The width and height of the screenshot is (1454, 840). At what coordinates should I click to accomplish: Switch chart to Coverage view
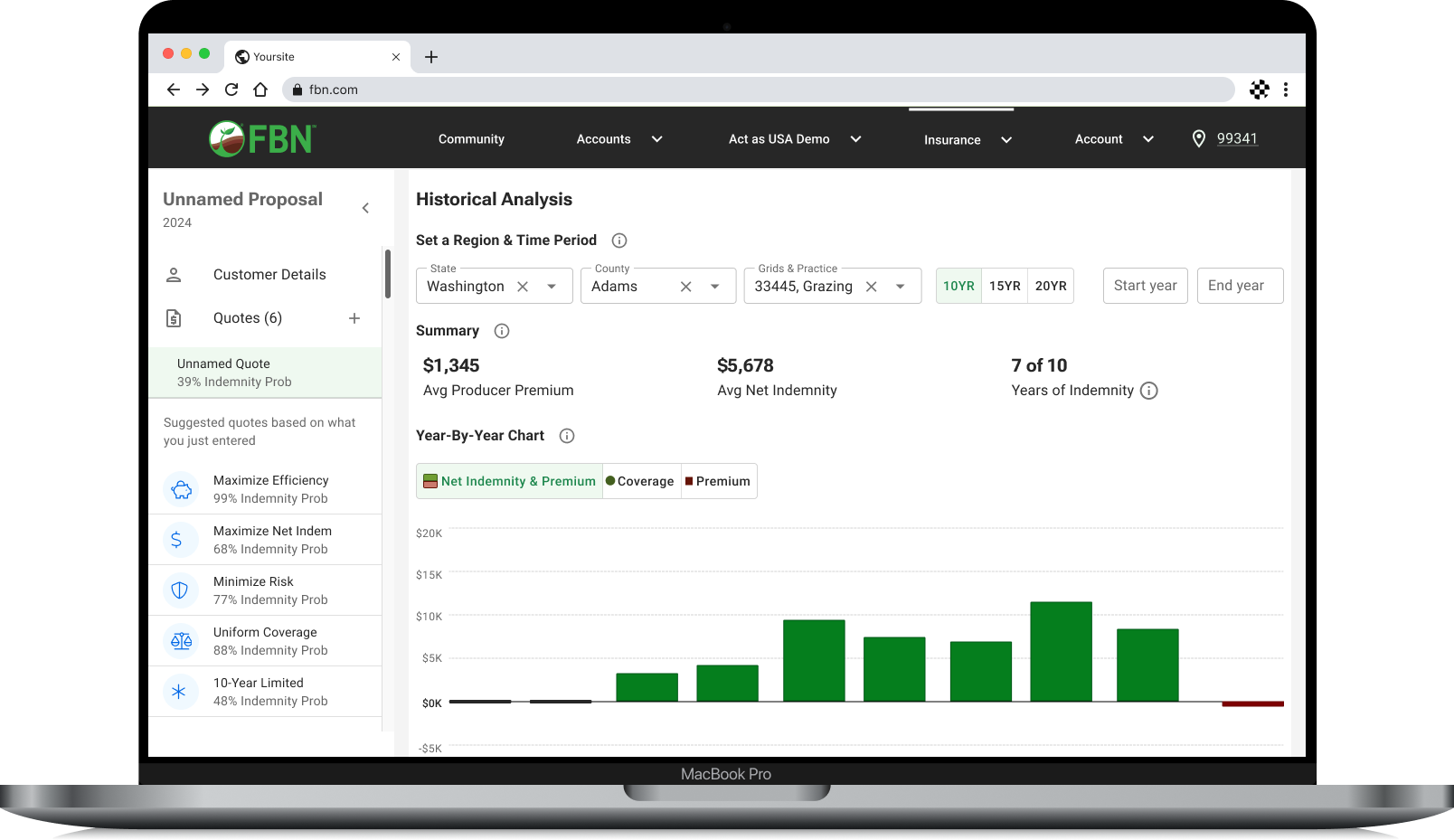pos(640,481)
